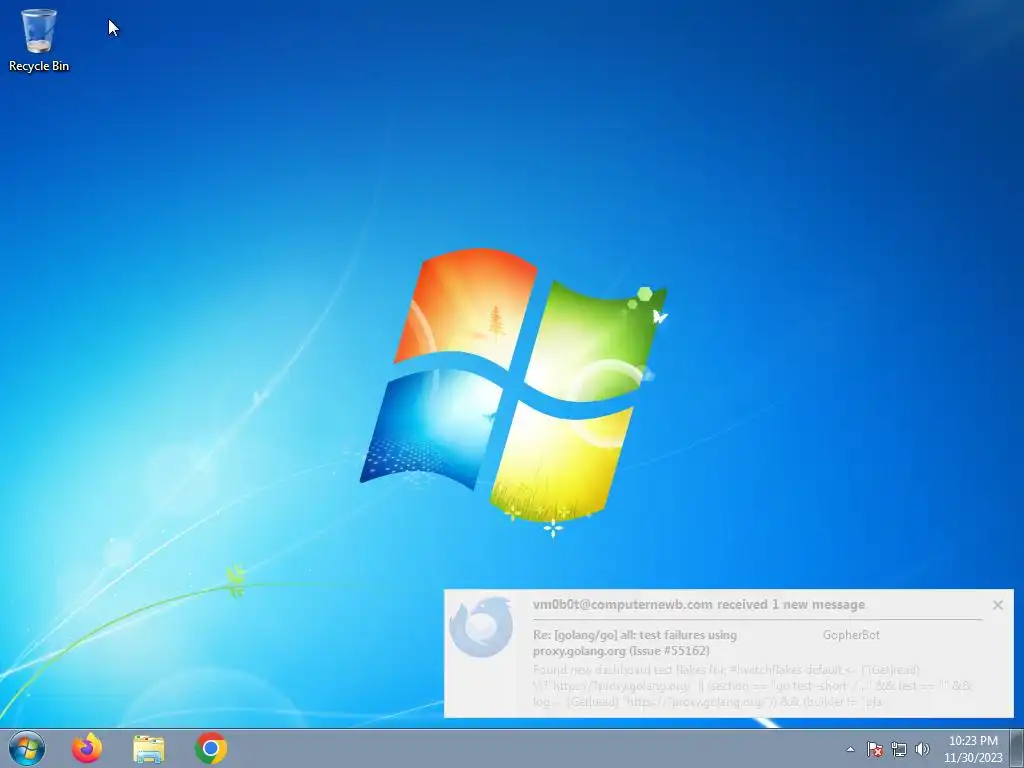Open the clock showing 10:23 PM

coord(973,741)
